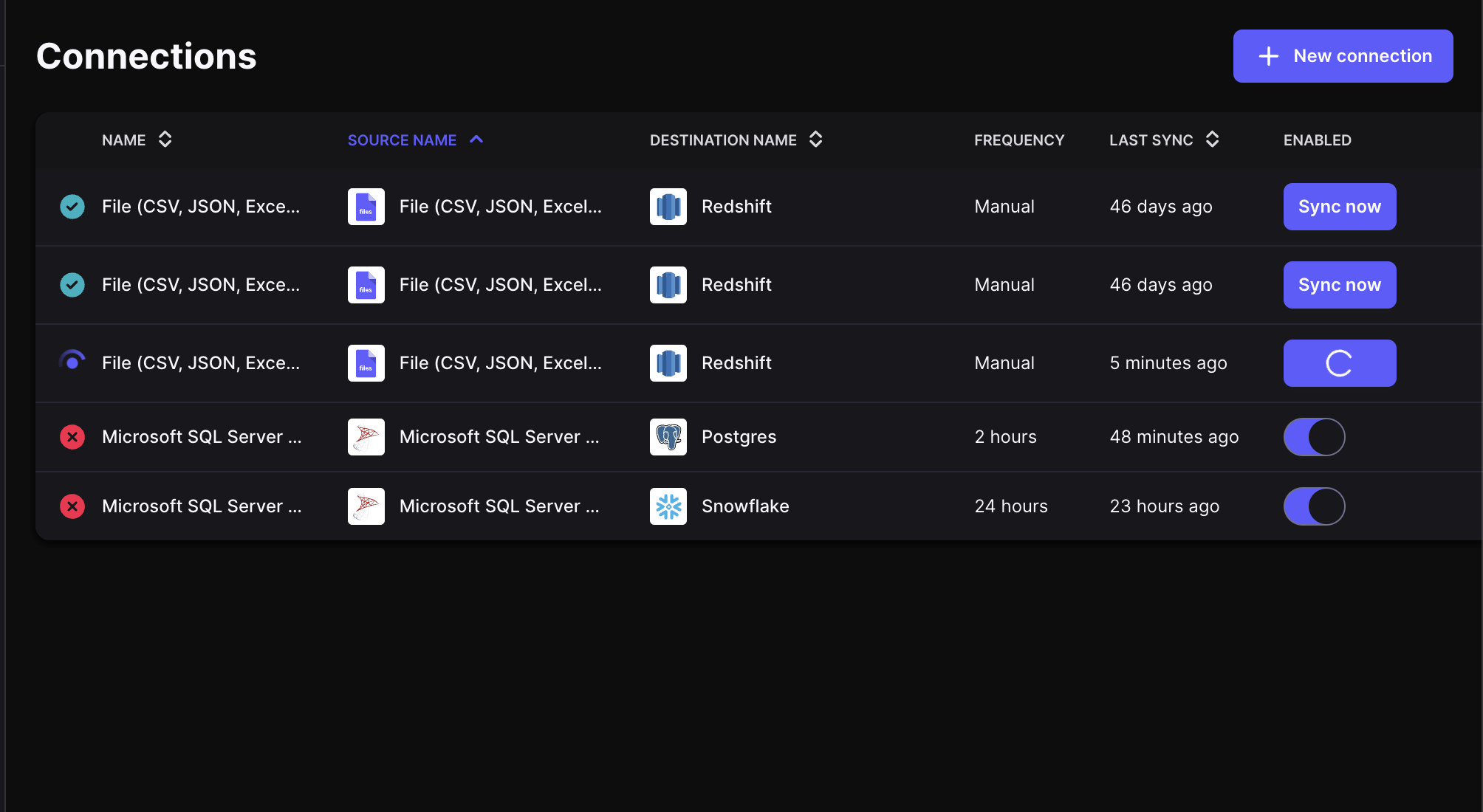
Task: Click SQL Server source icon in Postgres row
Action: coord(366,437)
